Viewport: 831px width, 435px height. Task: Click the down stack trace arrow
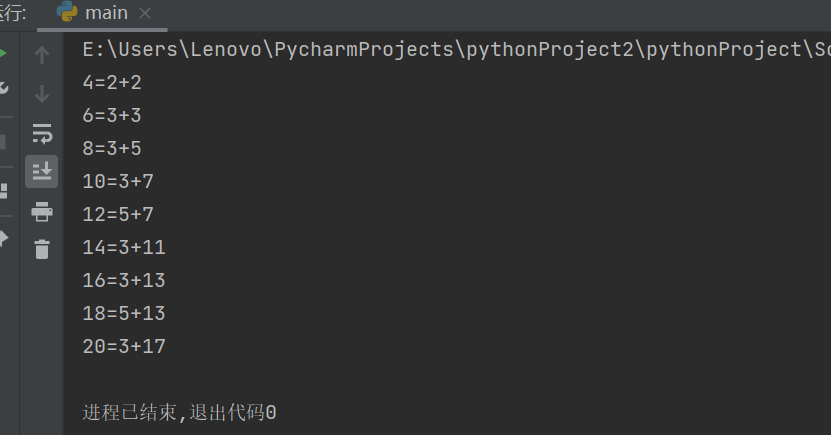pyautogui.click(x=41, y=94)
